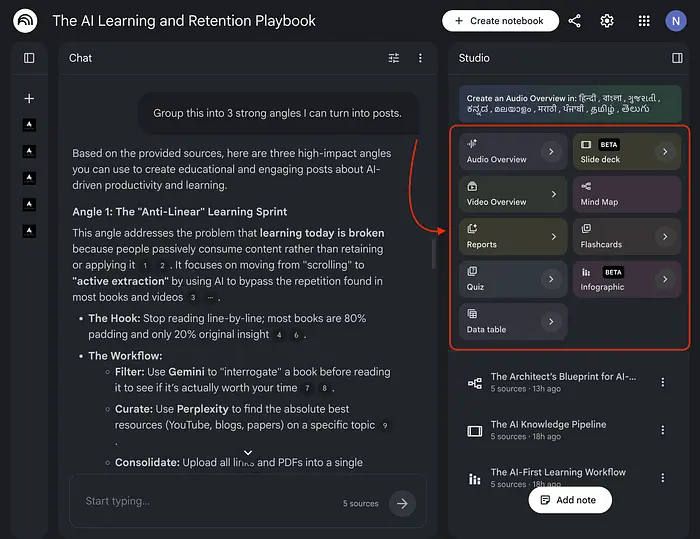This screenshot has width=700, height=539.
Task: Submit message with arrow send button
Action: coord(403,503)
